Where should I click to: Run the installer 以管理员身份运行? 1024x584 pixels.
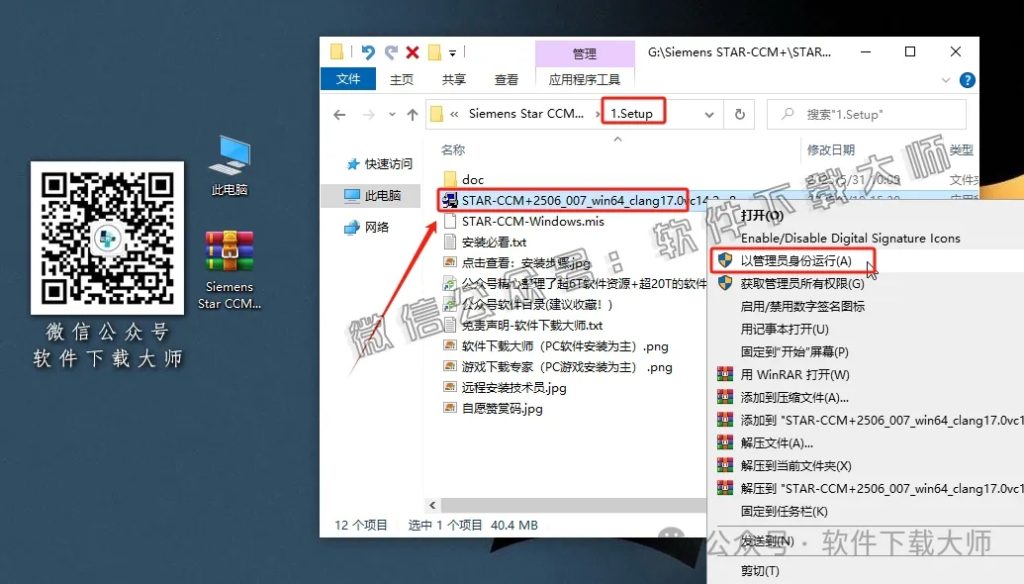794,259
